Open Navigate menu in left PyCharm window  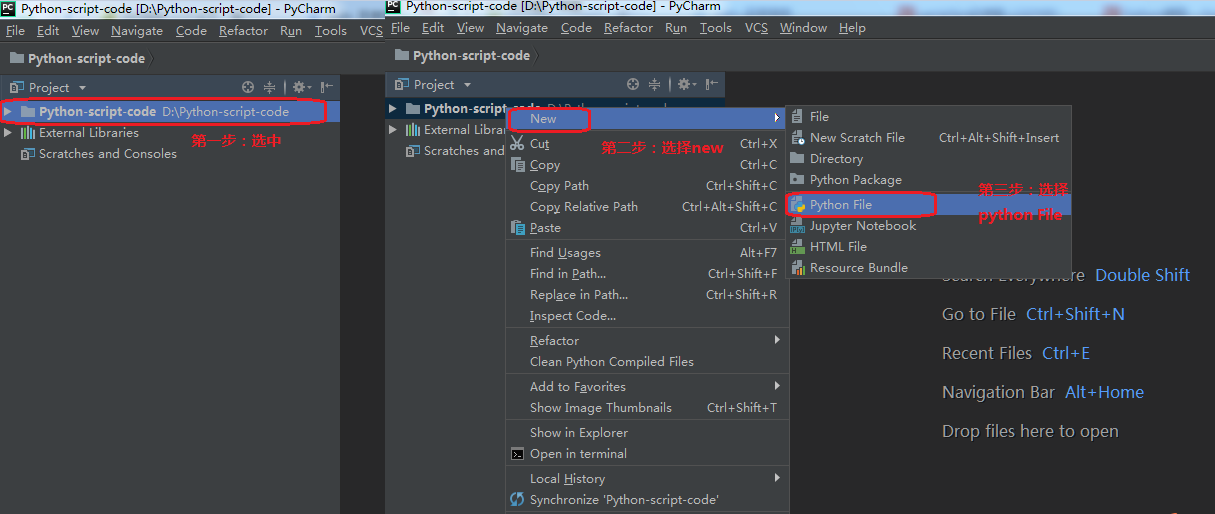pyautogui.click(x=136, y=31)
